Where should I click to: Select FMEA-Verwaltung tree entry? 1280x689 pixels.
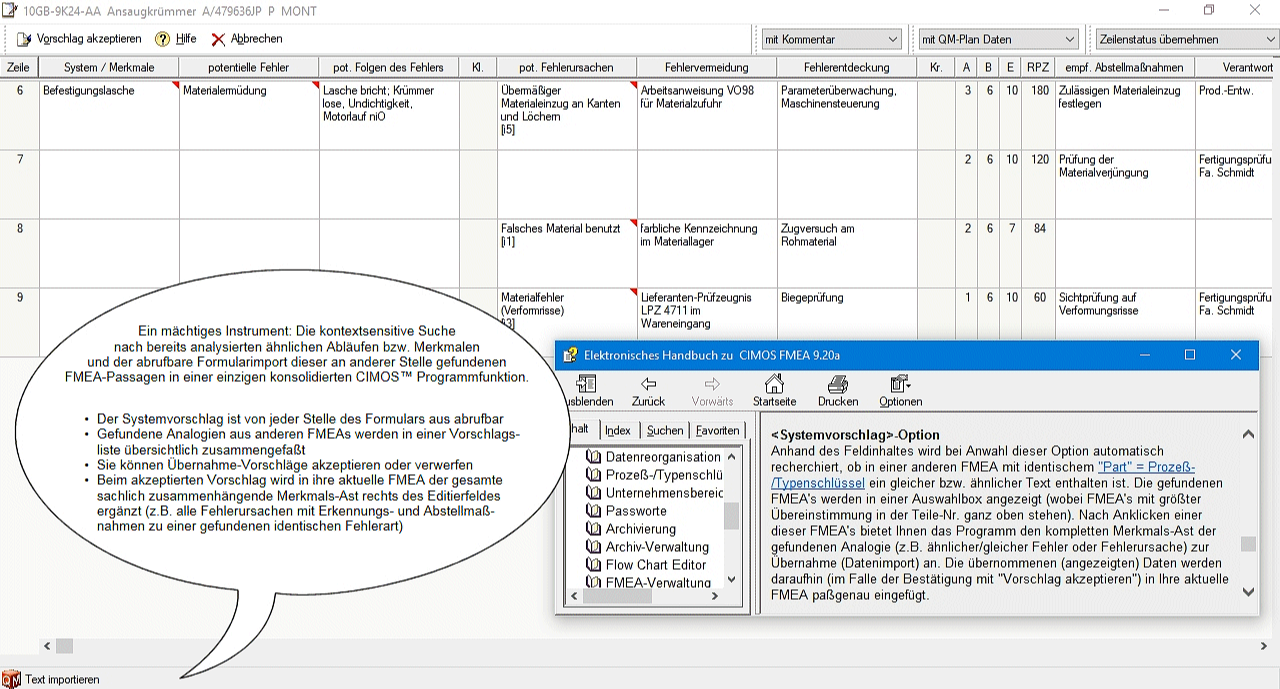[x=658, y=583]
